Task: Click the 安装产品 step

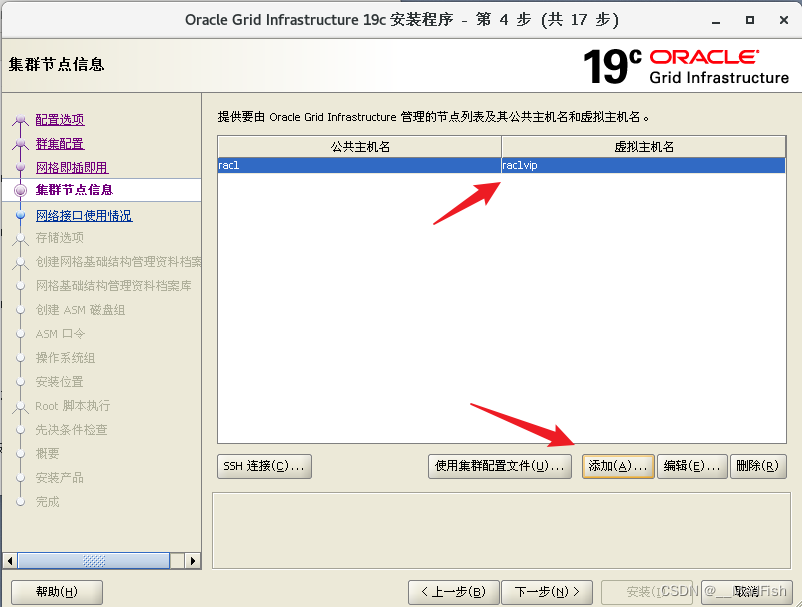Action: tap(59, 478)
